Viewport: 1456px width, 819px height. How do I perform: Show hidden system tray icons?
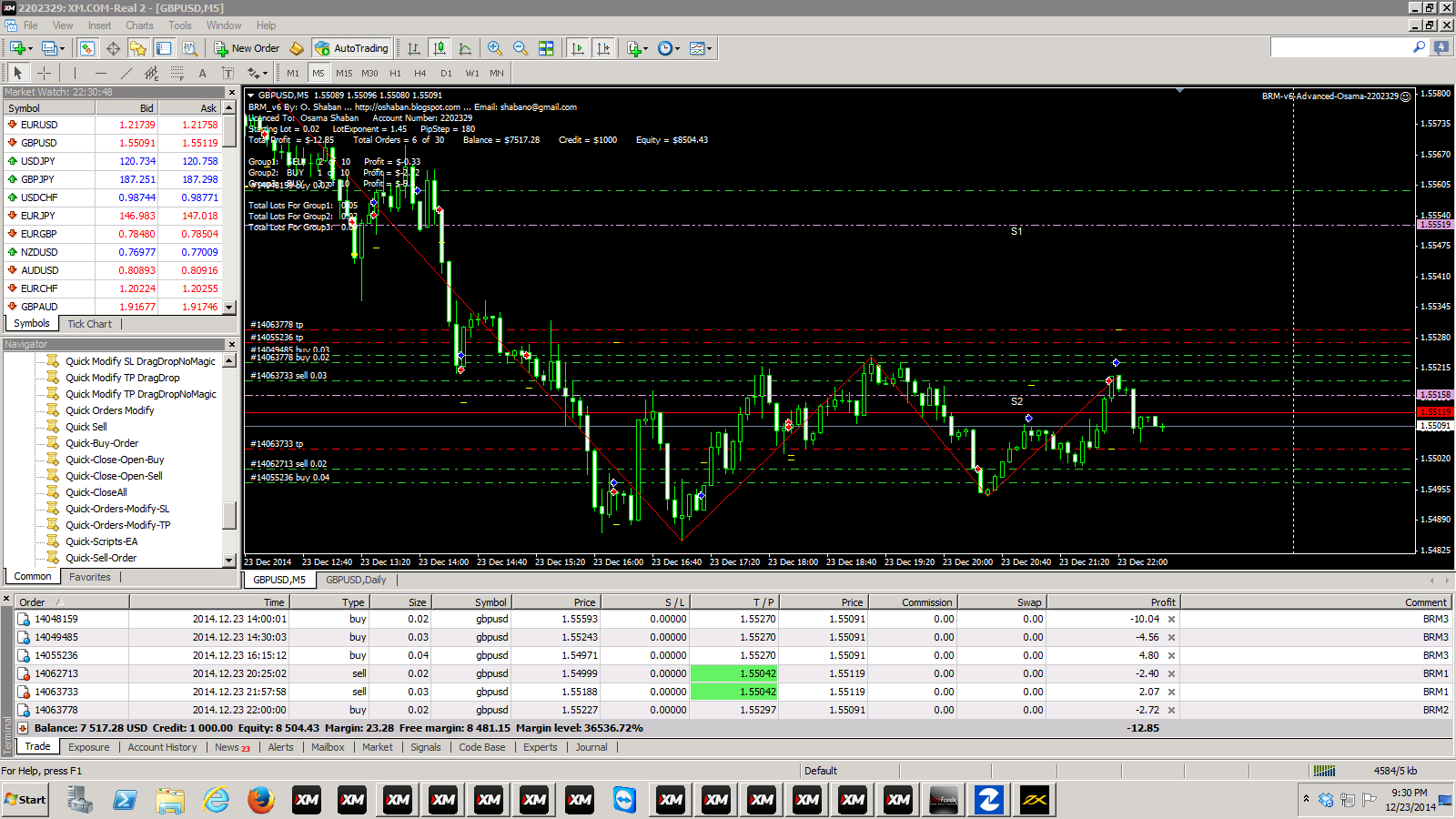(1306, 799)
